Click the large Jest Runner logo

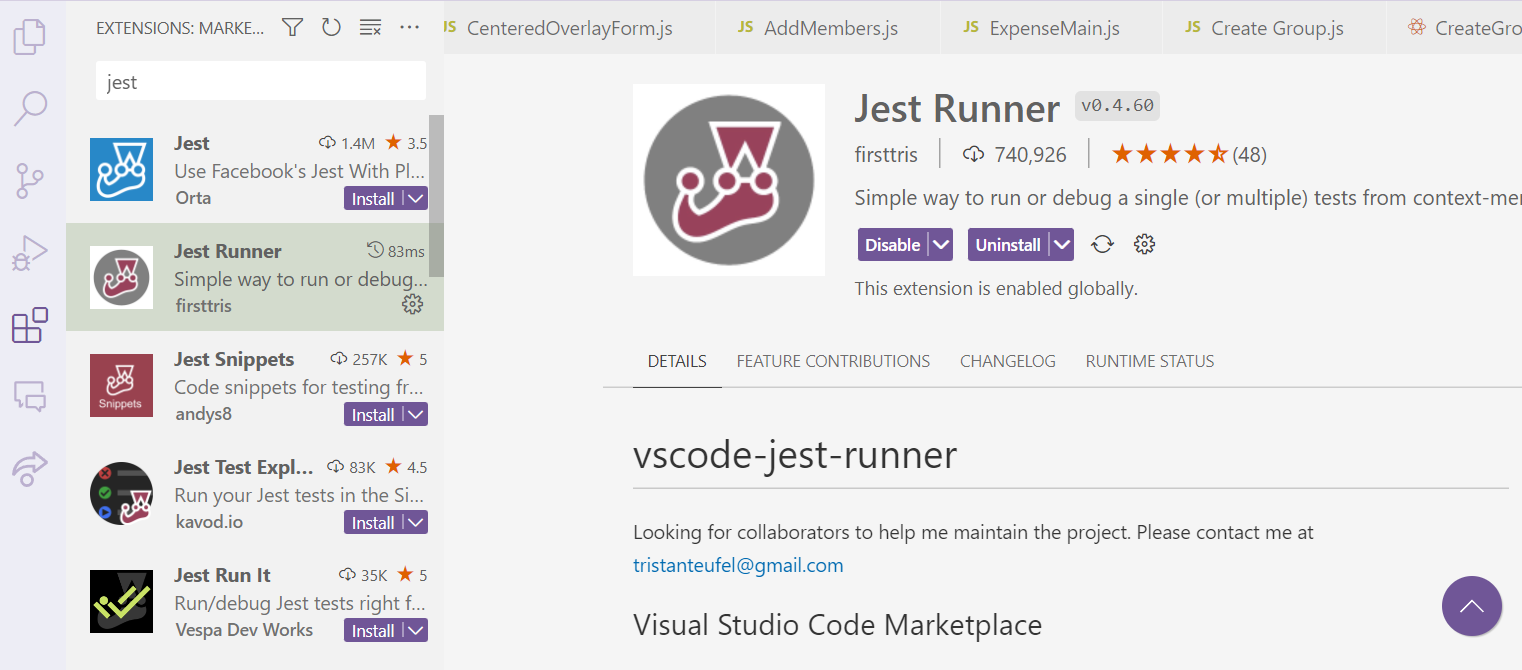point(729,180)
